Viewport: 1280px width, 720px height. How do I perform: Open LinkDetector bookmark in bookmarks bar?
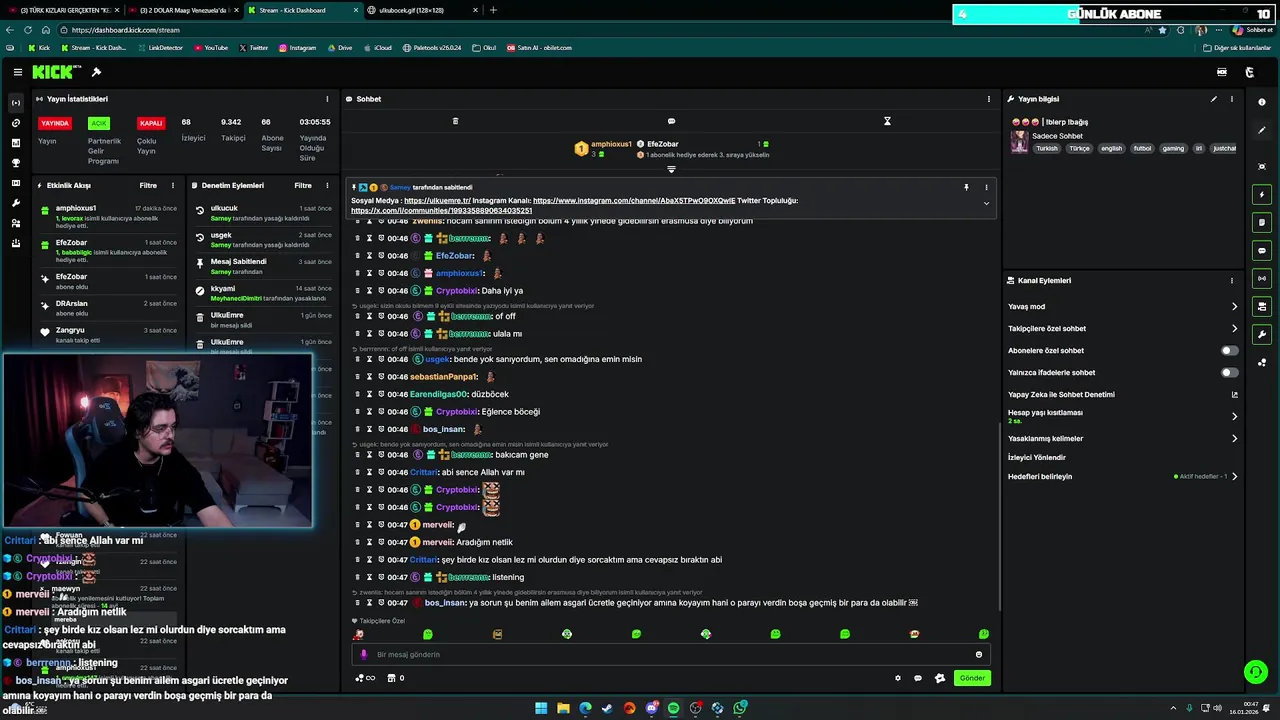click(x=160, y=48)
